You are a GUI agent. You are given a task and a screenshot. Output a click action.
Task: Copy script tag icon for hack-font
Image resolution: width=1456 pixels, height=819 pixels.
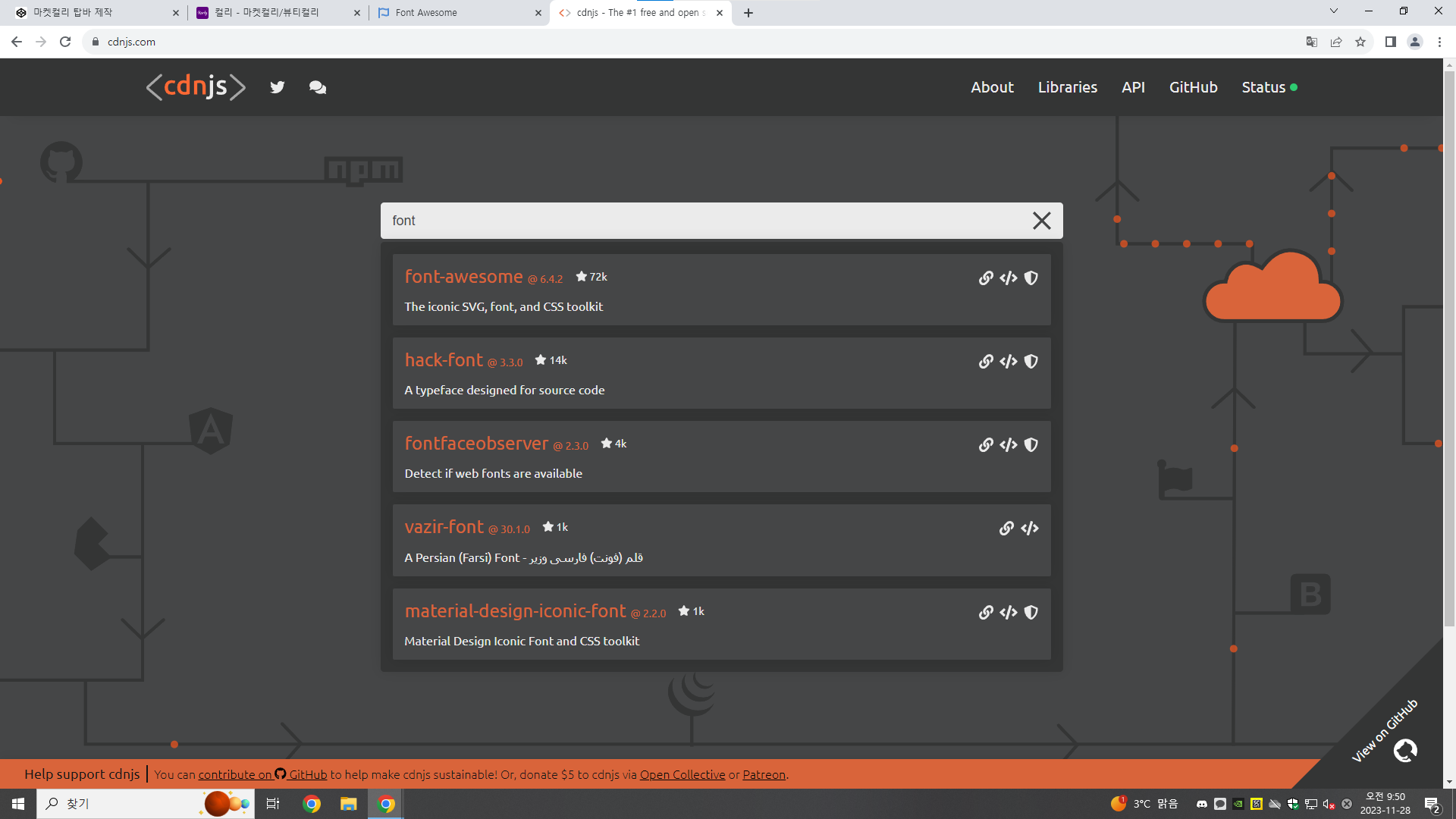pos(1008,362)
